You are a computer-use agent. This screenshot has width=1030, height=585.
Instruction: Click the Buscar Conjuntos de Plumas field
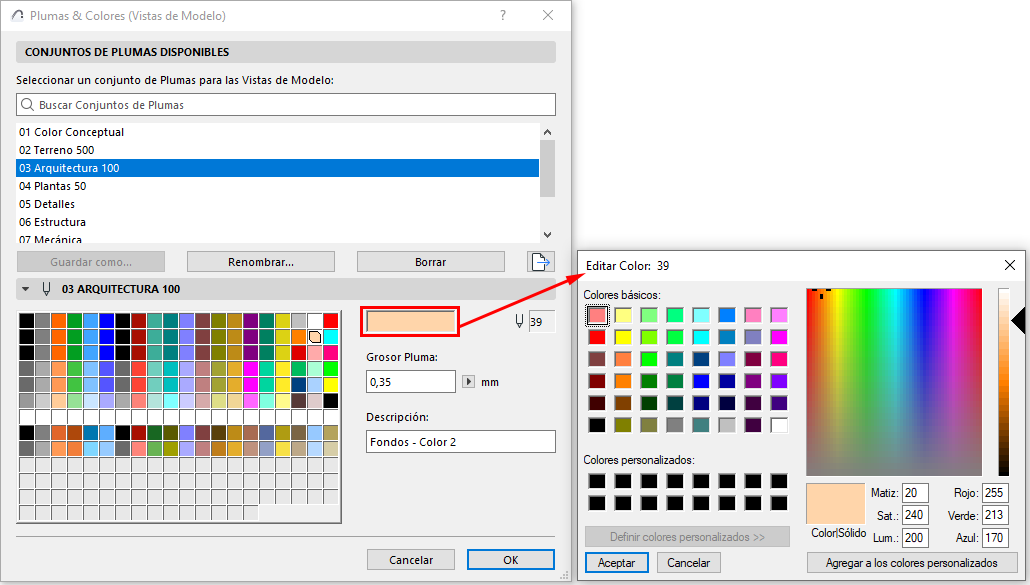click(x=280, y=104)
